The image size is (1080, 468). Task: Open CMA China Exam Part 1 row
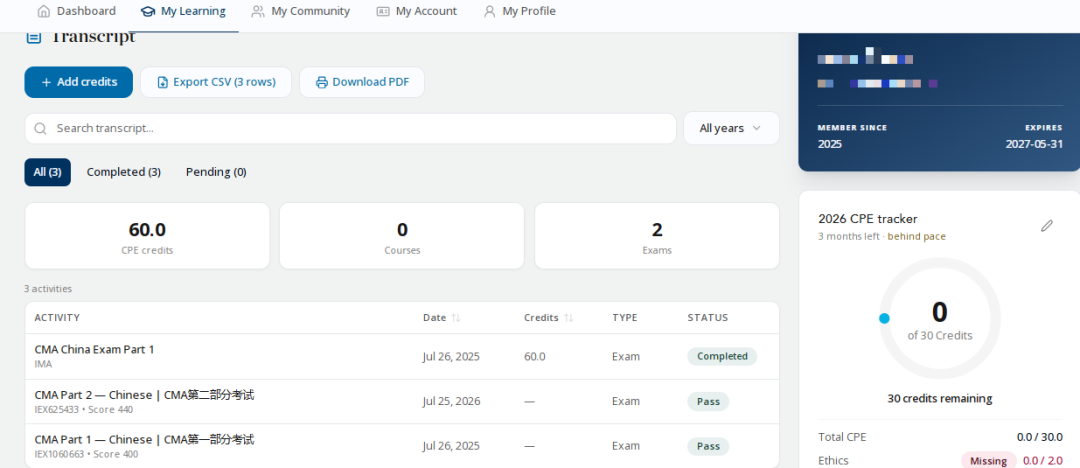pyautogui.click(x=402, y=356)
